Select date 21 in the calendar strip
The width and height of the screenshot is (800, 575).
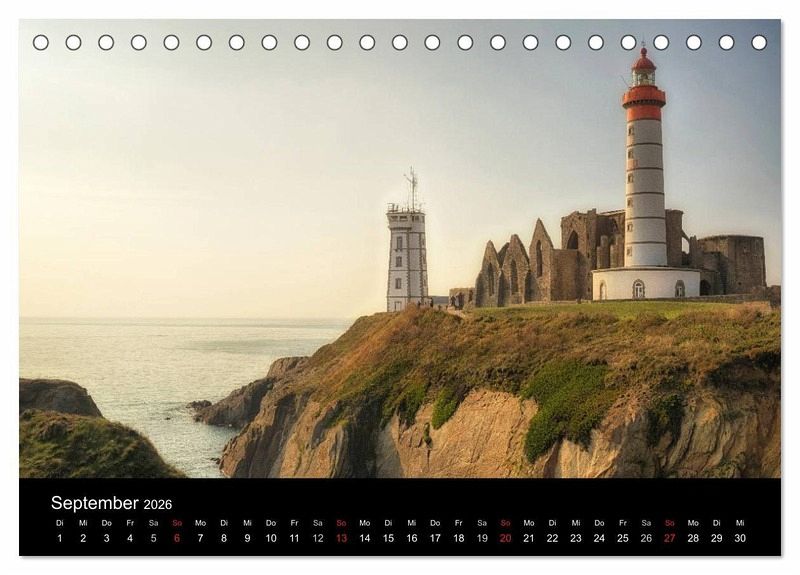tap(529, 538)
